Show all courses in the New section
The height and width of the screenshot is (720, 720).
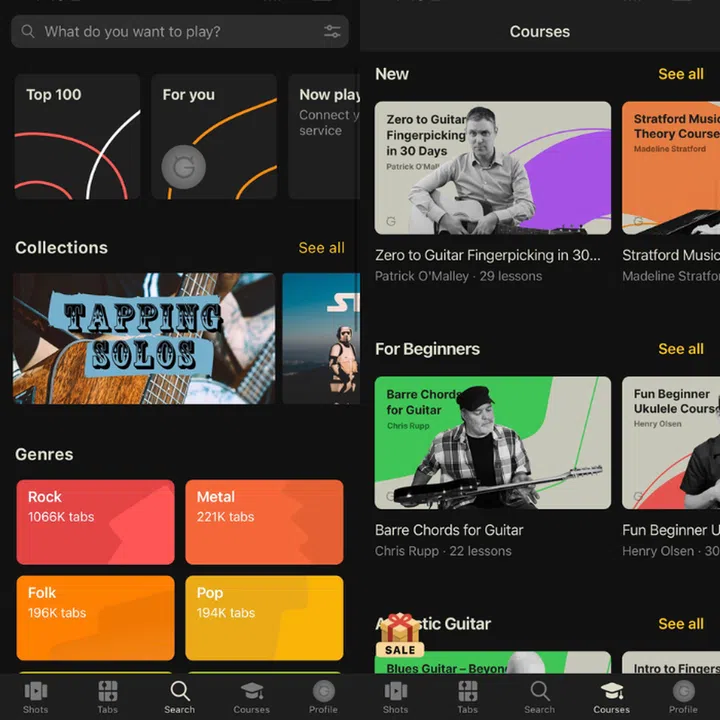[x=680, y=74]
